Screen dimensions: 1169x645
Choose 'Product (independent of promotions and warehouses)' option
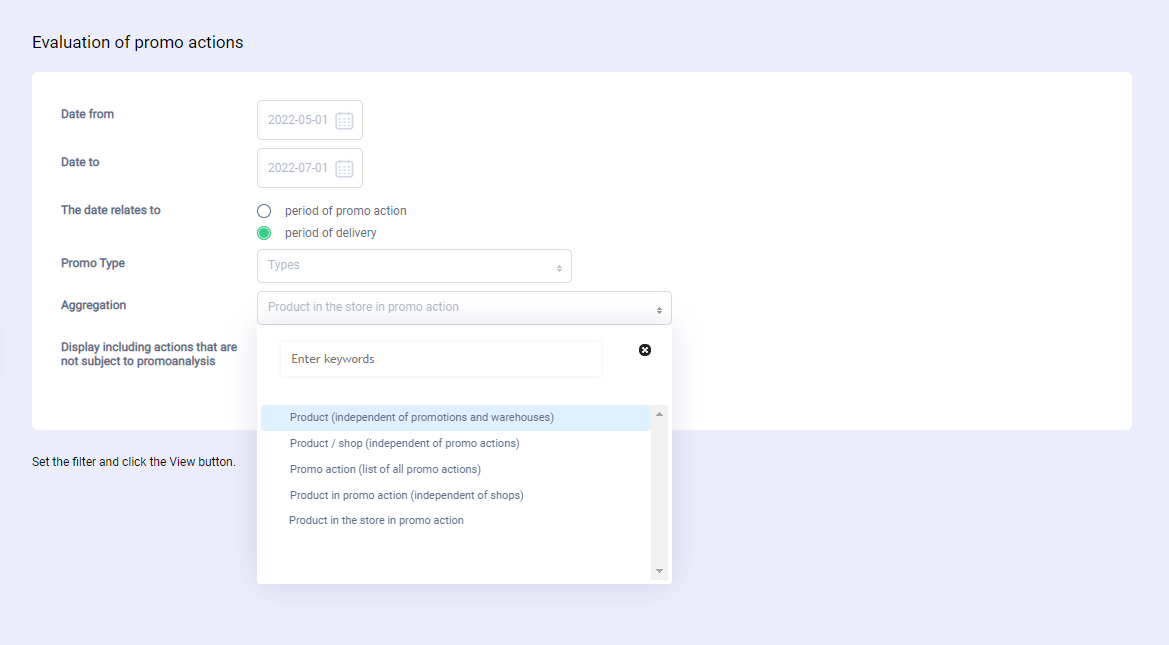pyautogui.click(x=422, y=417)
